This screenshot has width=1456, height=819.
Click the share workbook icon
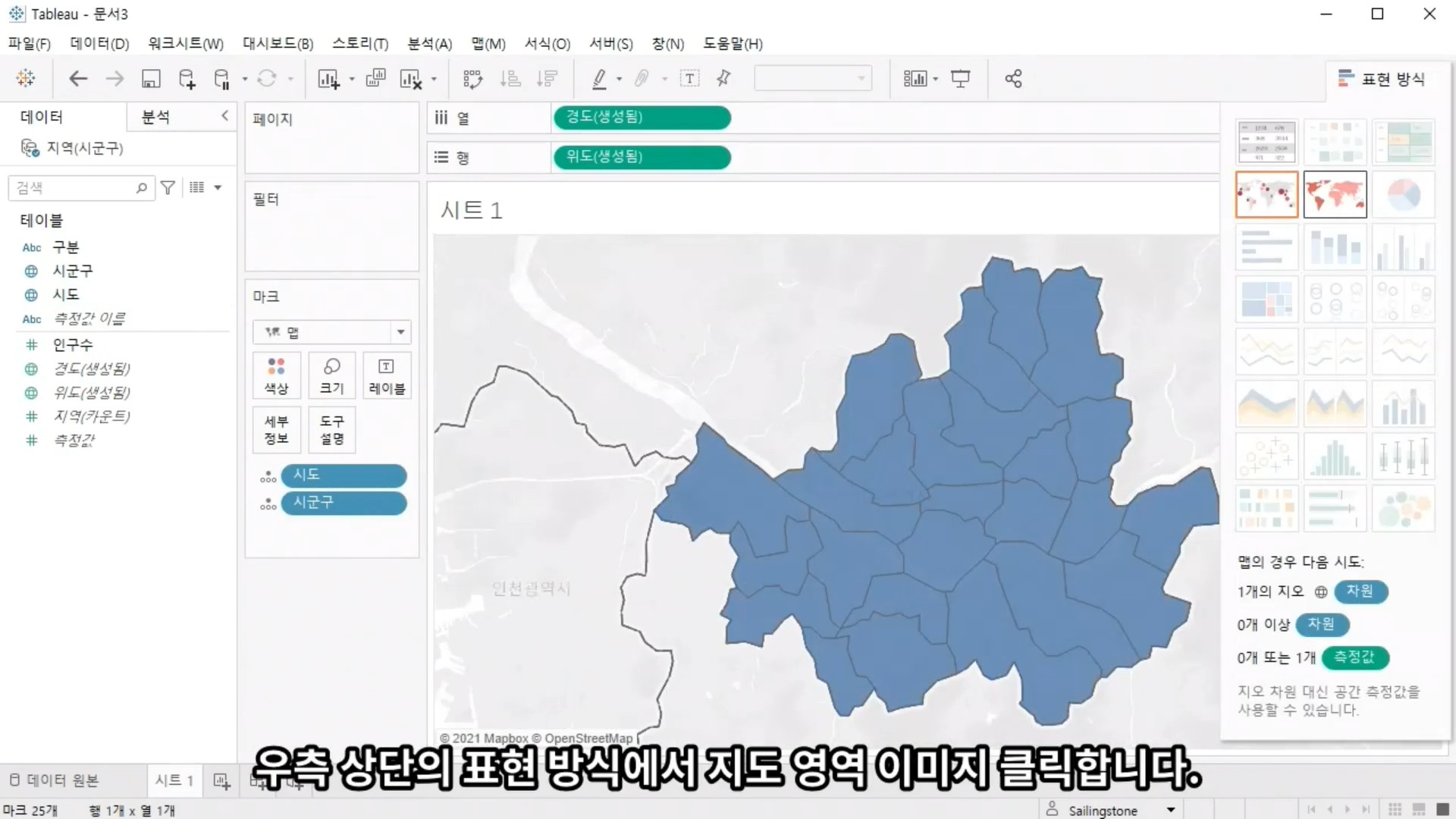pyautogui.click(x=1013, y=79)
